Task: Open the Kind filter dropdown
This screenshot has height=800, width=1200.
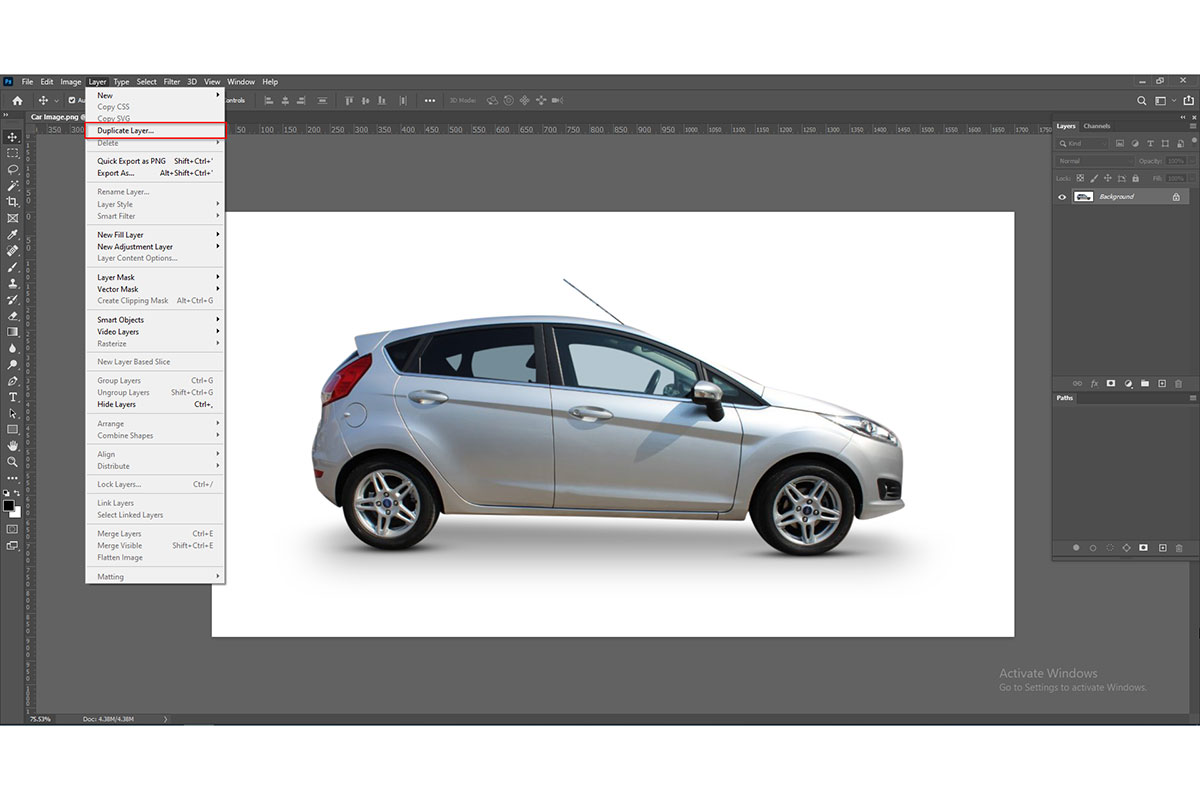Action: coord(1085,143)
